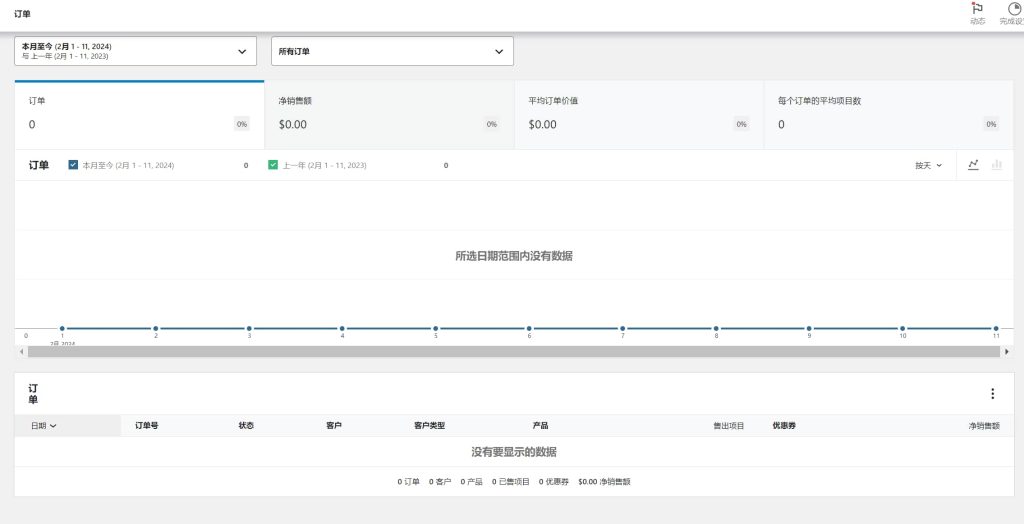The height and width of the screenshot is (524, 1024).
Task: Click the day 6 data point on chart
Action: coord(529,328)
